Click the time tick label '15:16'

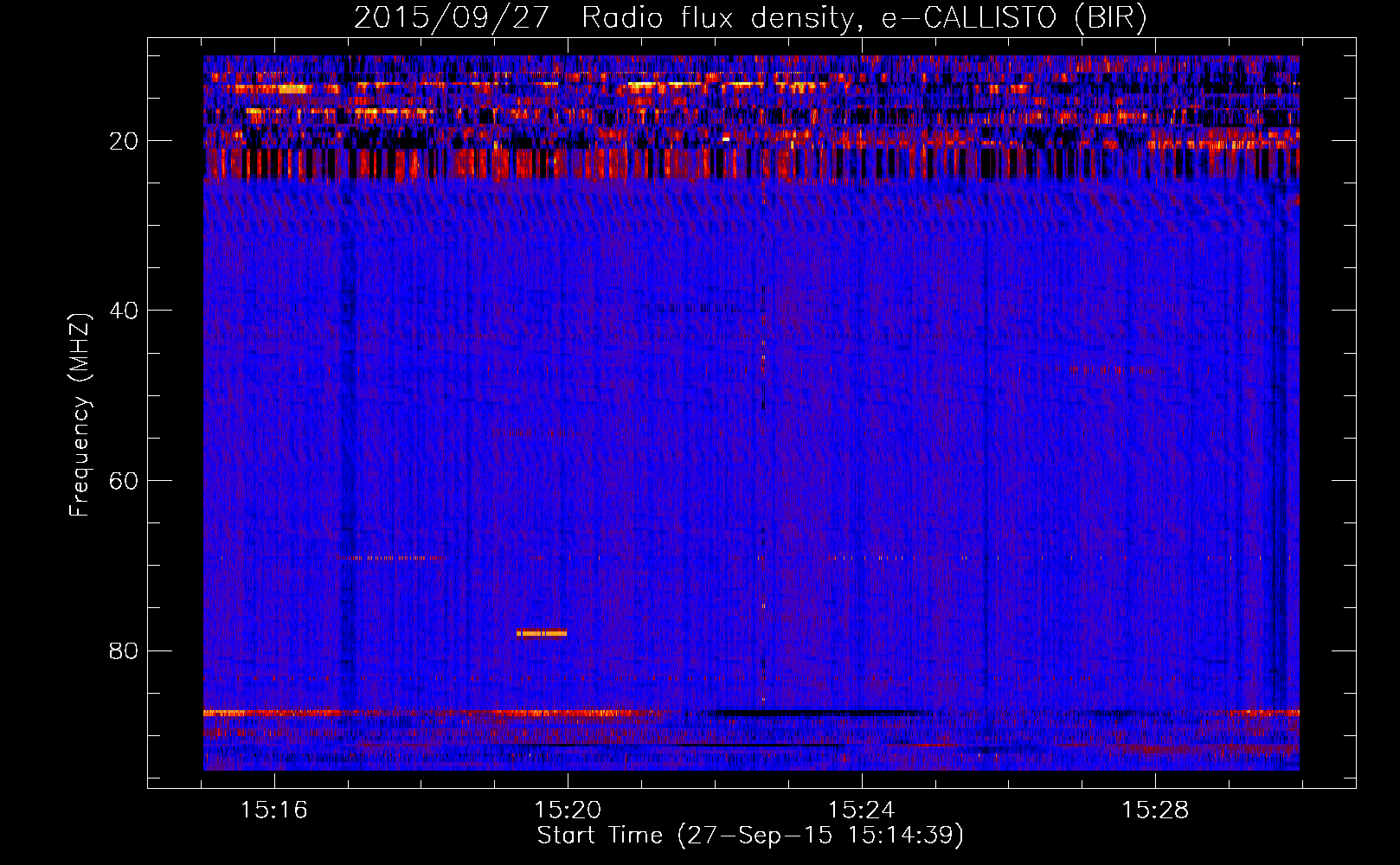tap(274, 811)
